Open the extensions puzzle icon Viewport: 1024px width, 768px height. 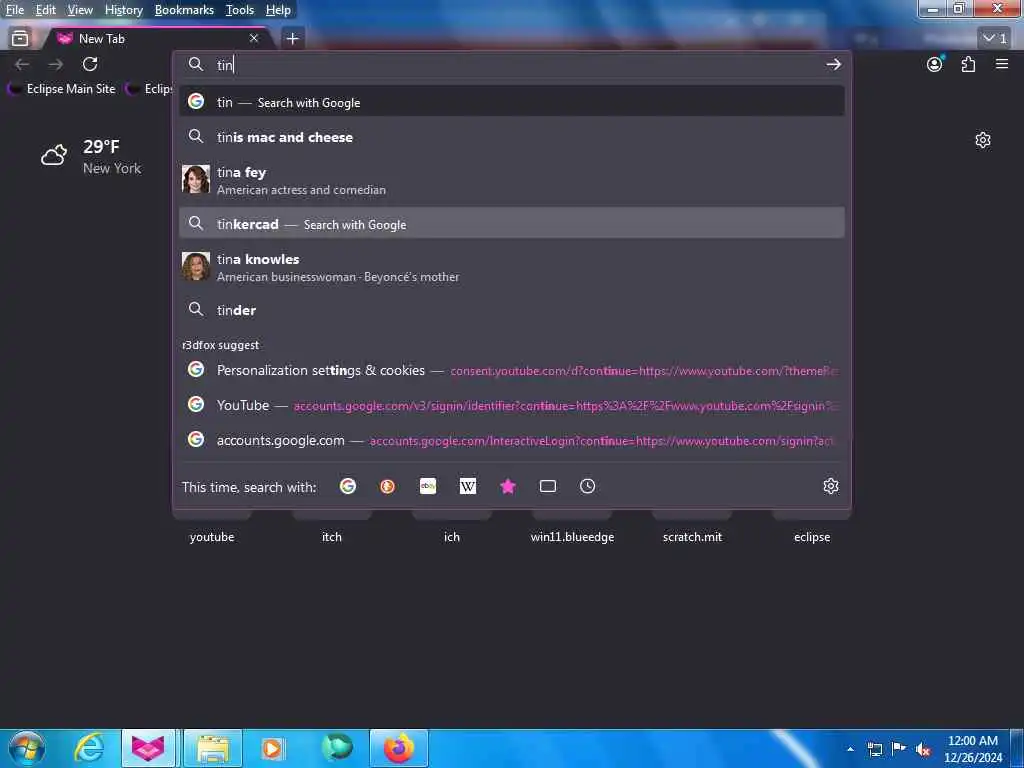(x=968, y=64)
